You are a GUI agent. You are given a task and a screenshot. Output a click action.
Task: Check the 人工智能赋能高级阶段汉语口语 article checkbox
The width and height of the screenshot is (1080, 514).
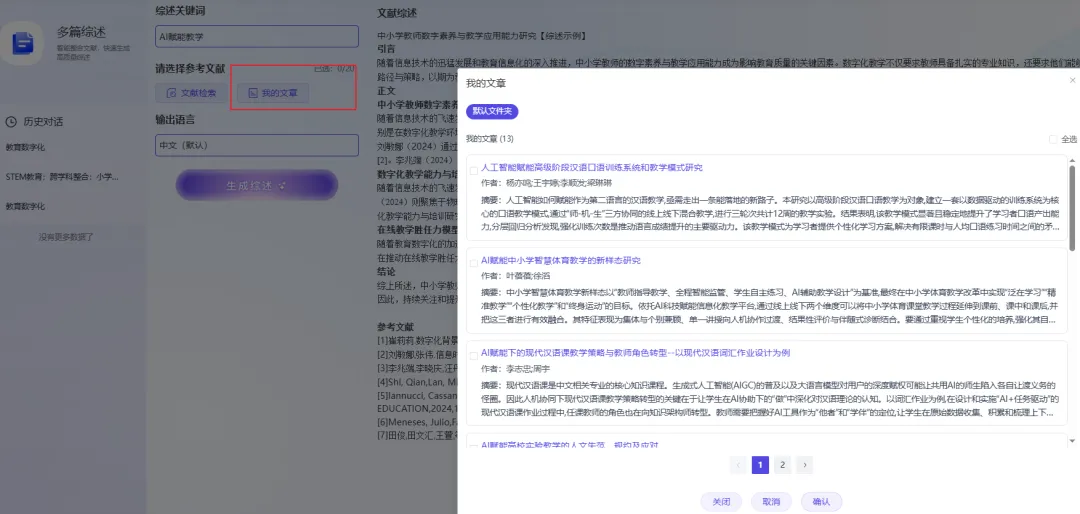473,170
